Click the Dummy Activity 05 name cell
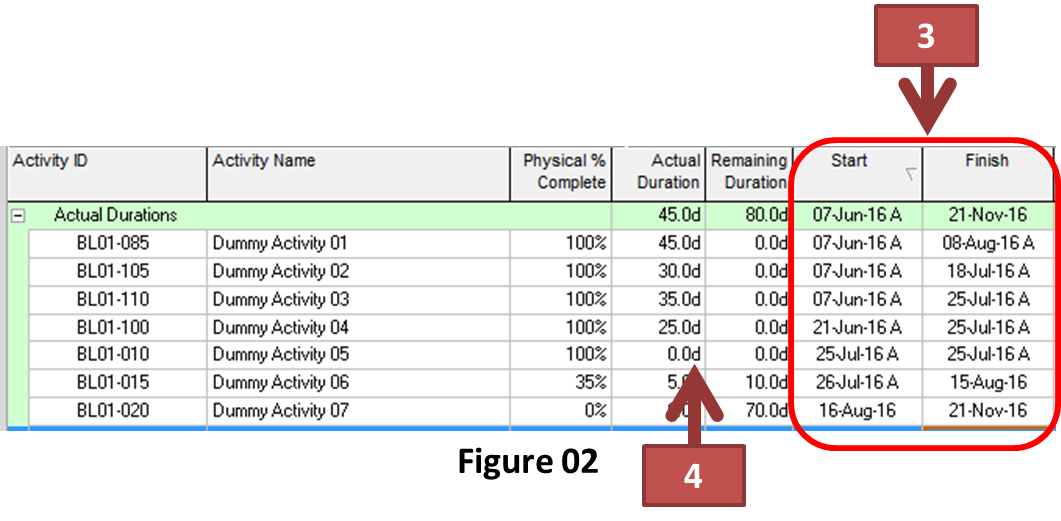This screenshot has width=1061, height=521. point(358,354)
